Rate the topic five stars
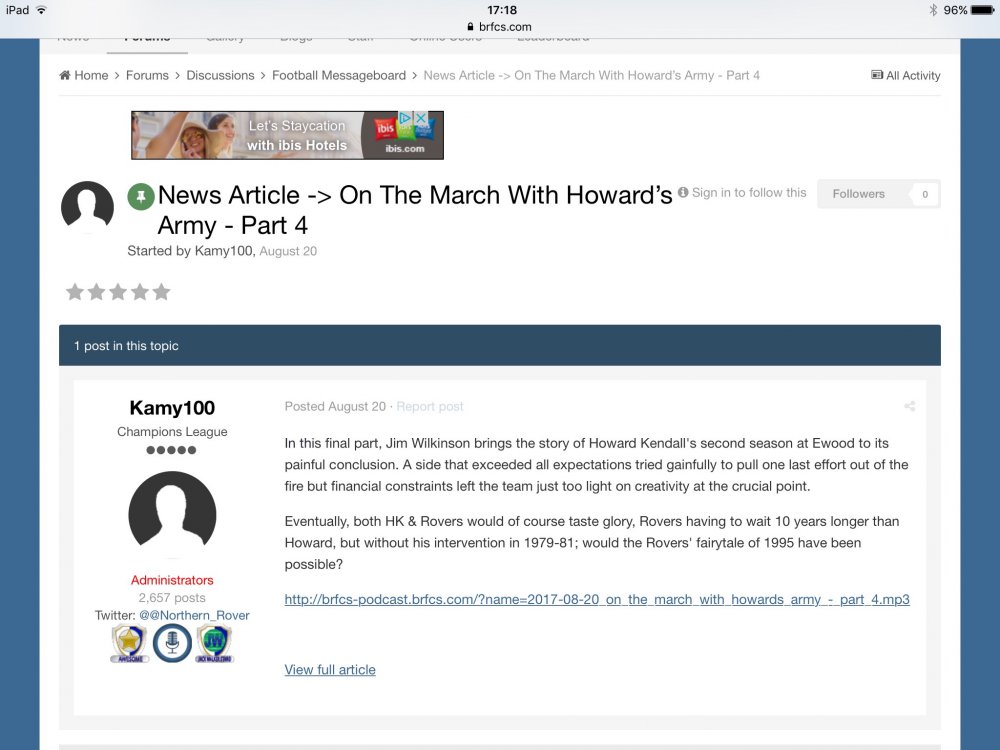1000x750 pixels. pyautogui.click(x=162, y=292)
